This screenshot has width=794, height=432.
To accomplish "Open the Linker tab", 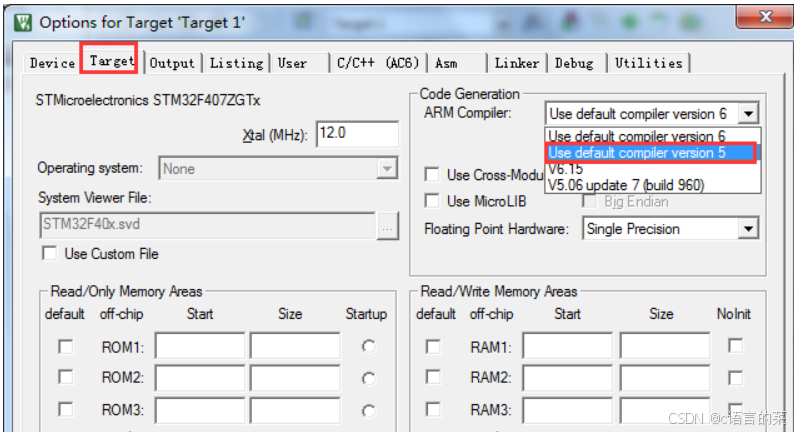I will pos(517,63).
